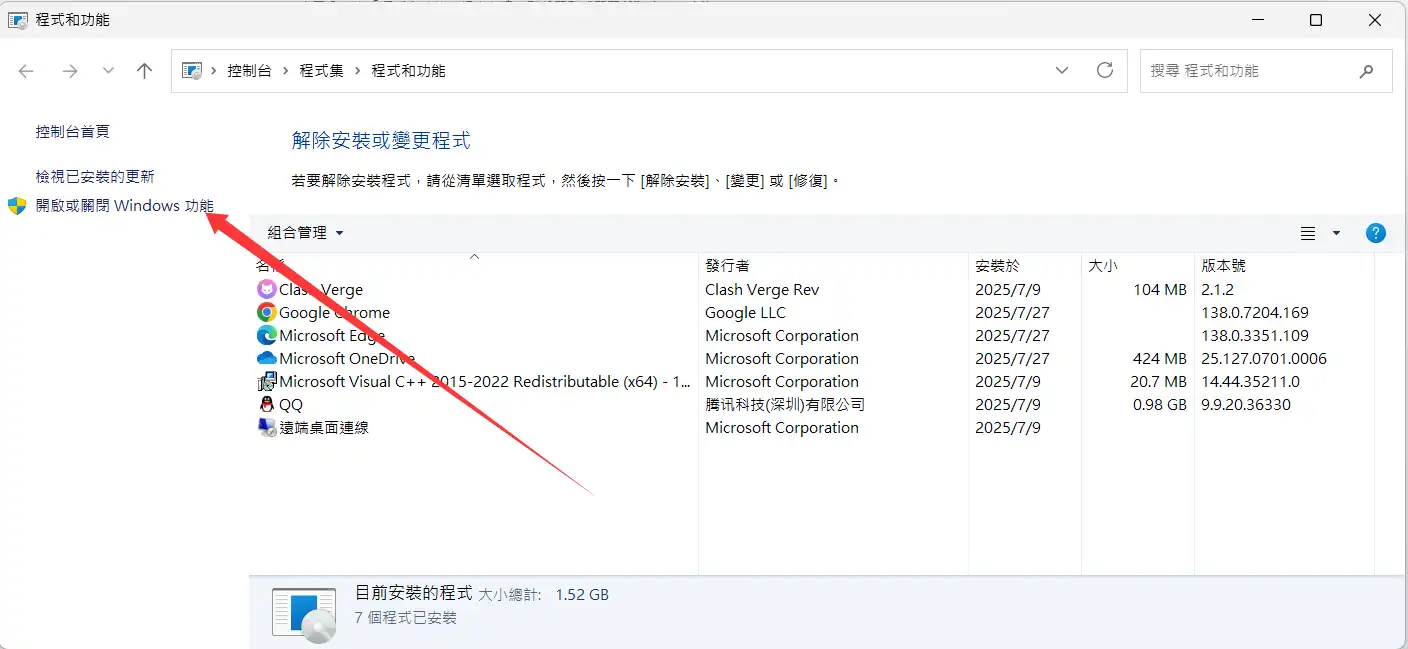Screen dimensions: 1408x649
Task: Sort by the 發行者 column header
Action: point(727,265)
